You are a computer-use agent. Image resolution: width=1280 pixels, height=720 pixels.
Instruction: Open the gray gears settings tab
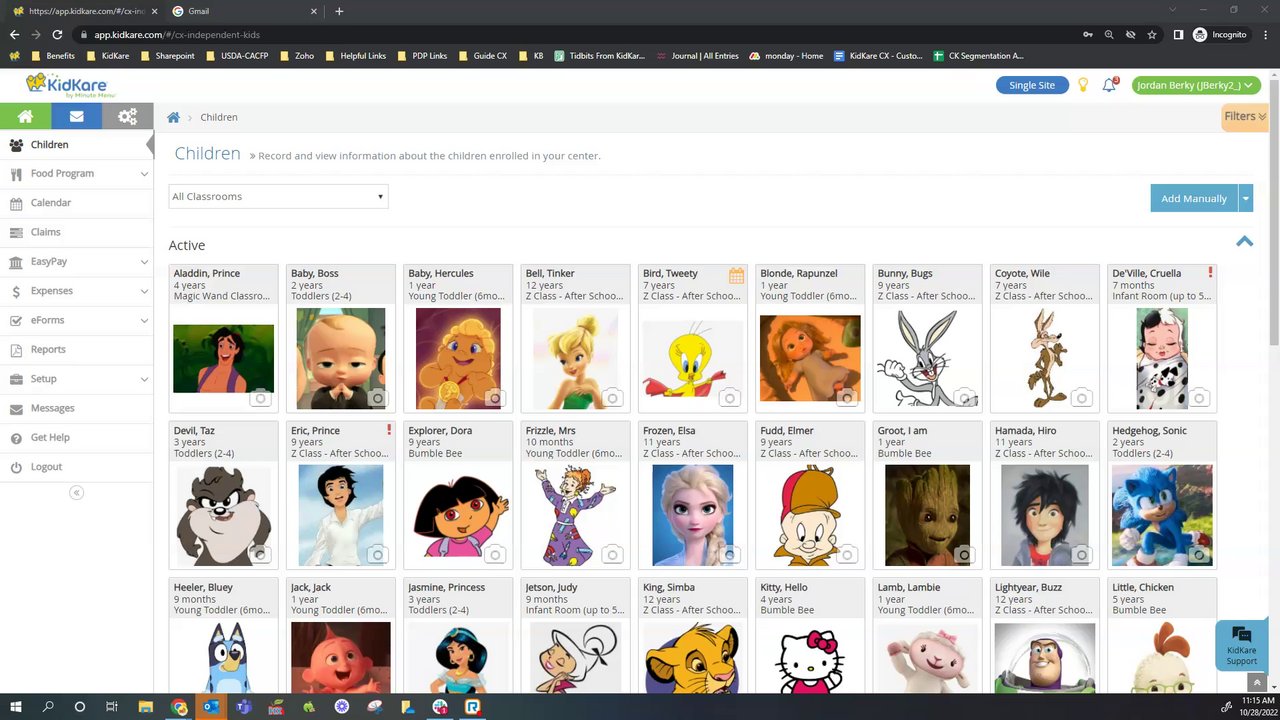point(127,116)
